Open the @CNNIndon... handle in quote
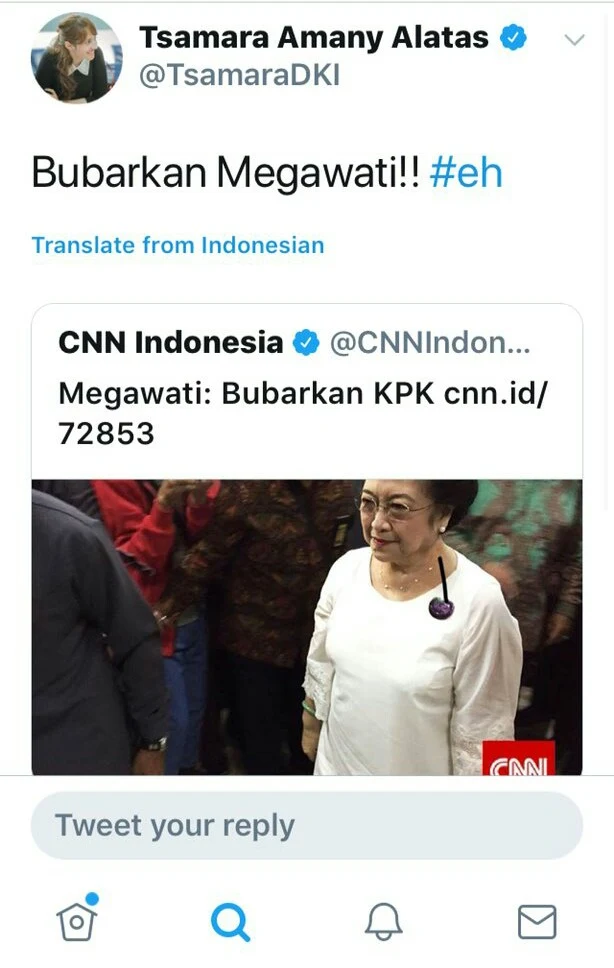Screen dimensions: 614x968 430,343
